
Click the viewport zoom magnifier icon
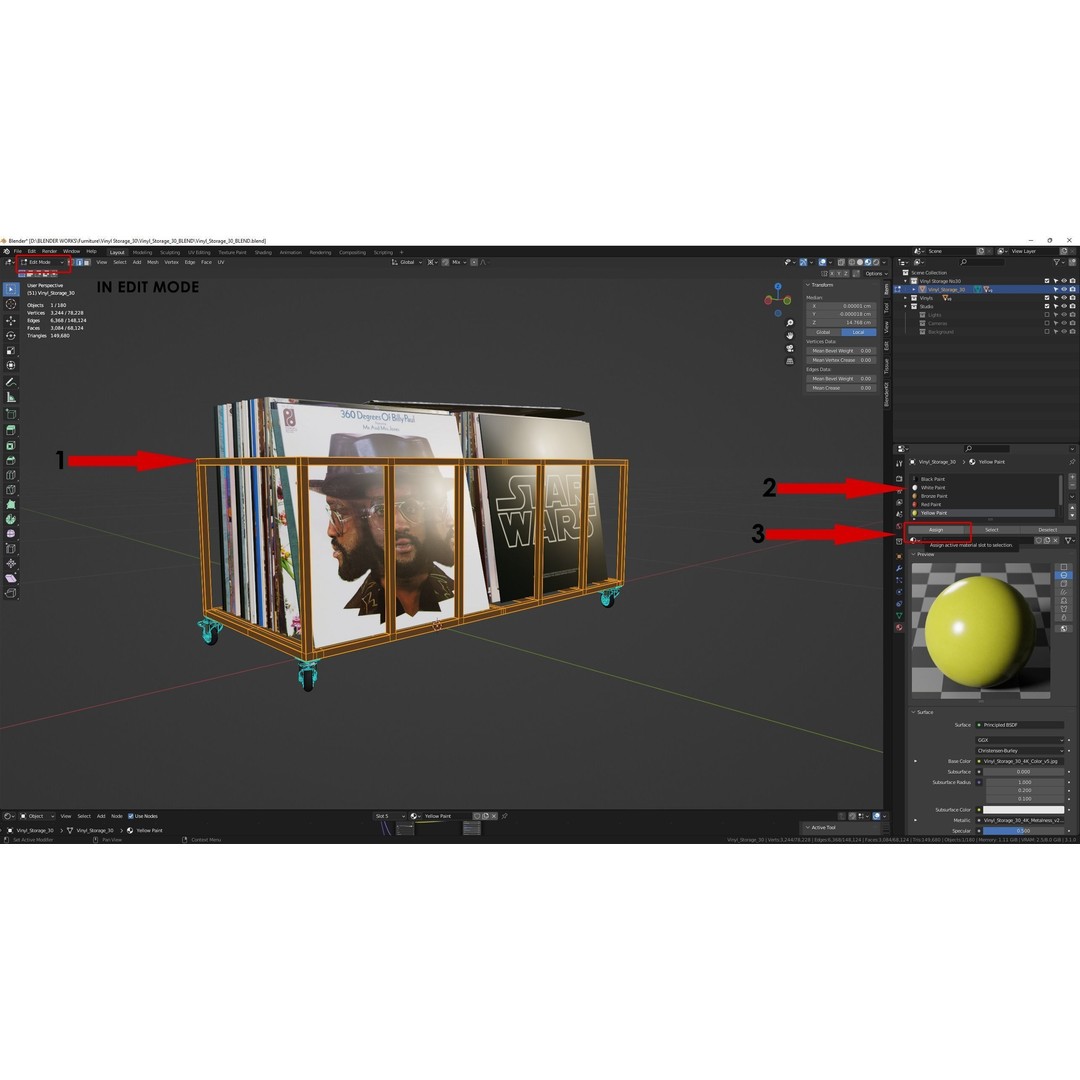(x=790, y=323)
